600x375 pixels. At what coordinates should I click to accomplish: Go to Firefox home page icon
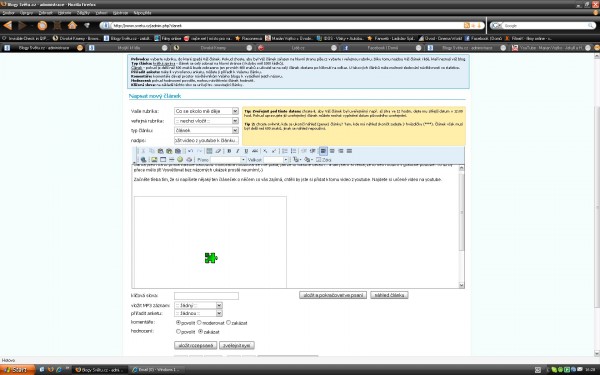(72, 25)
